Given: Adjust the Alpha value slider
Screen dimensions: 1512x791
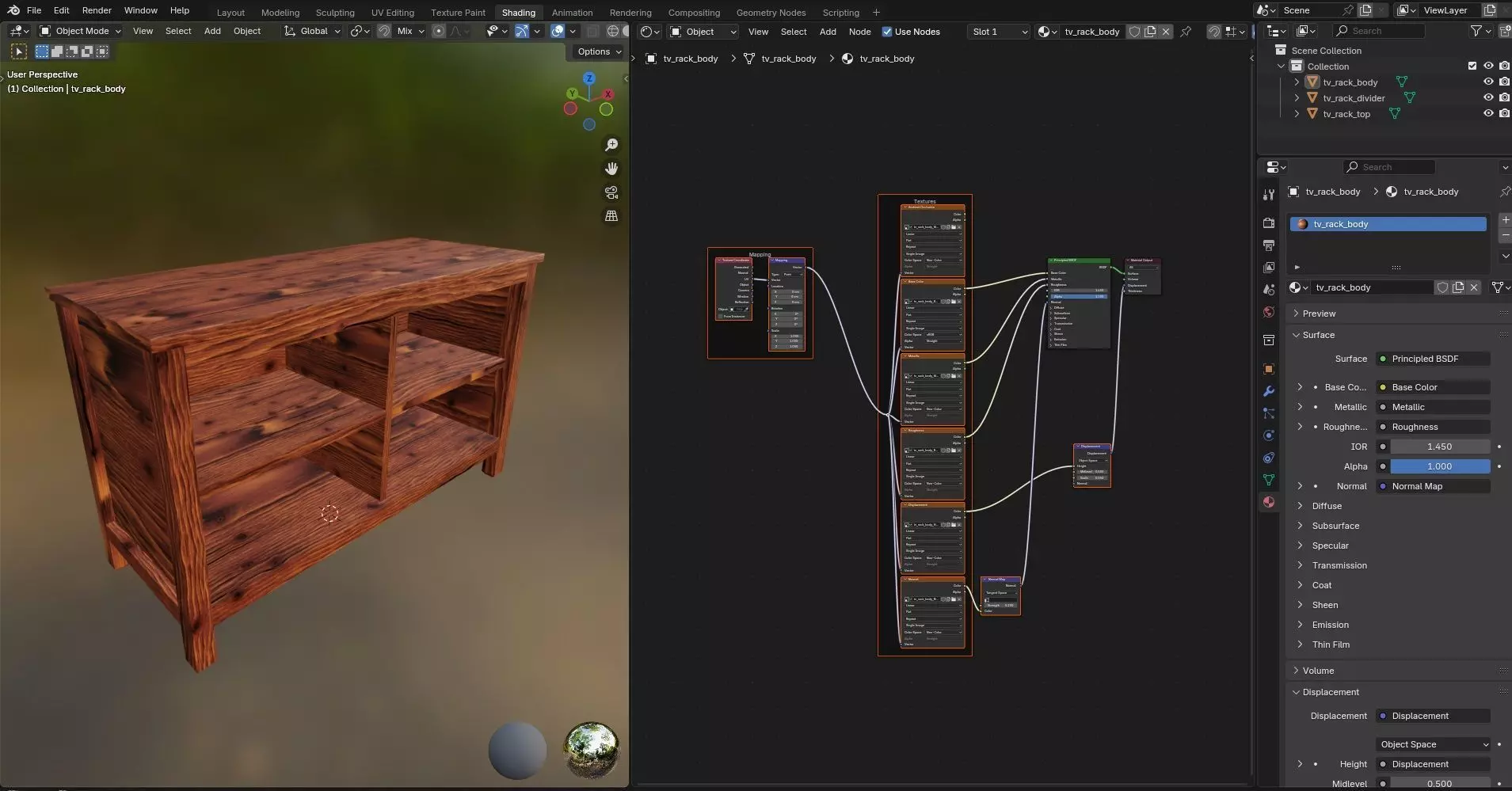Looking at the screenshot, I should pos(1439,466).
